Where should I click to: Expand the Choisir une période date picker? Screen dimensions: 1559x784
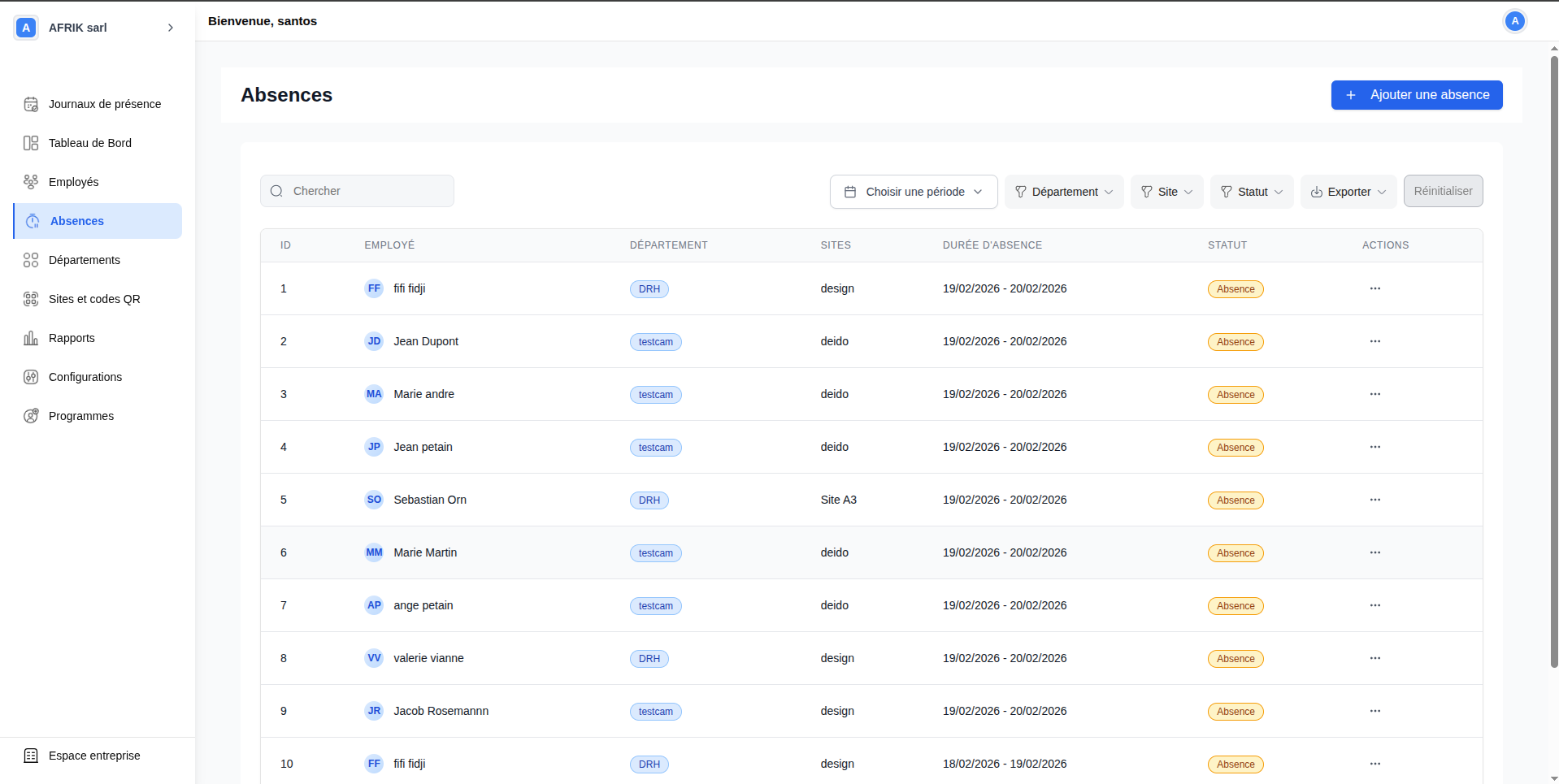(913, 192)
